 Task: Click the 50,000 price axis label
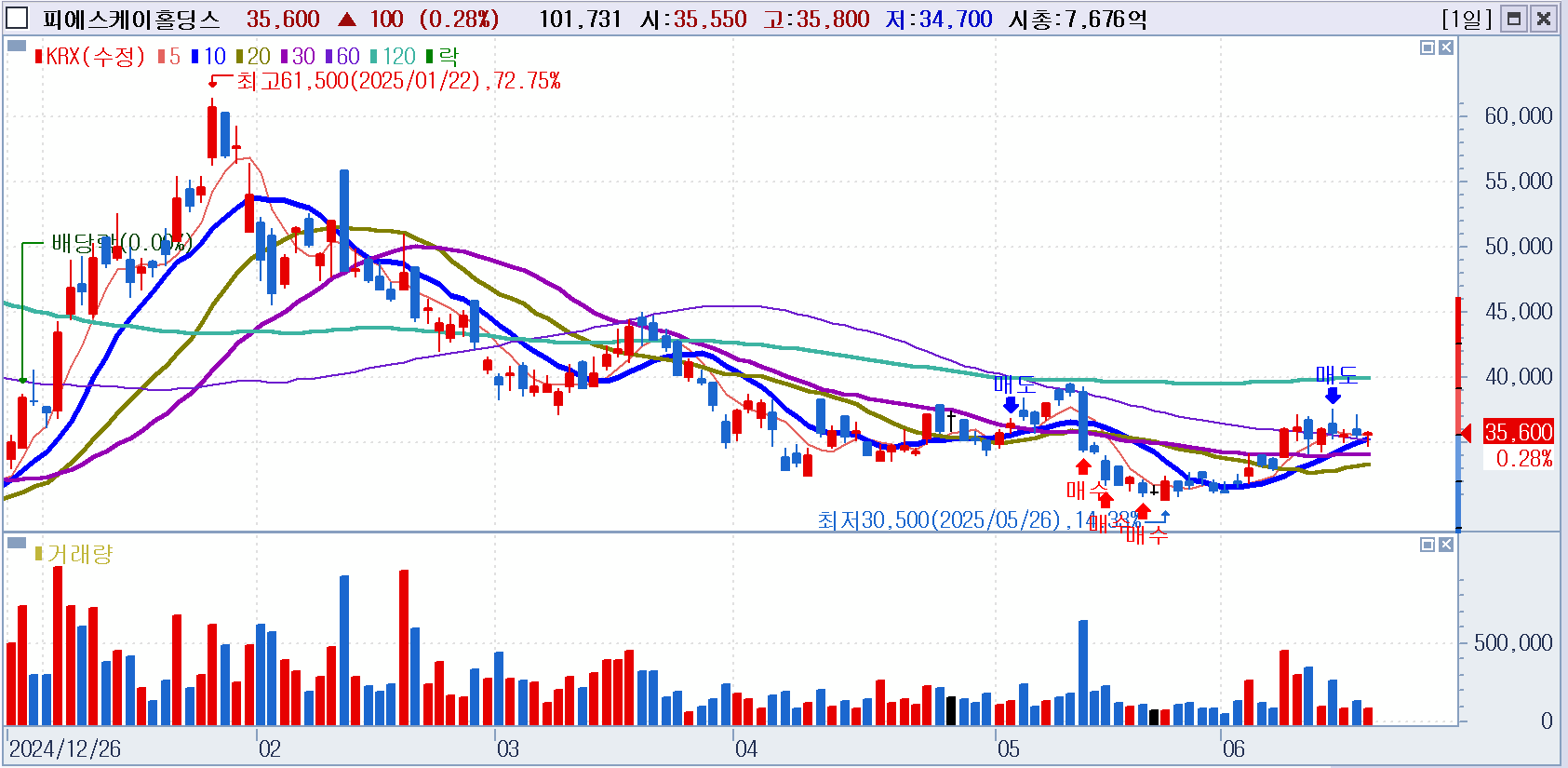(x=1519, y=247)
